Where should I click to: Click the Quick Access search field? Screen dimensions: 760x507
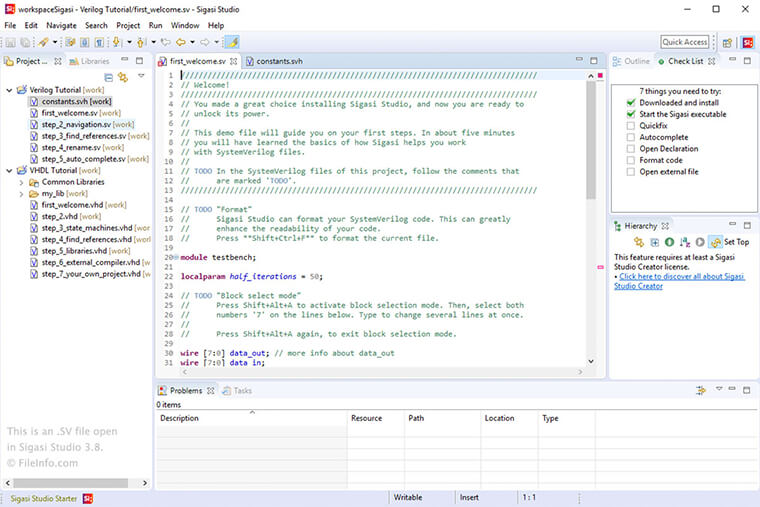(x=685, y=42)
